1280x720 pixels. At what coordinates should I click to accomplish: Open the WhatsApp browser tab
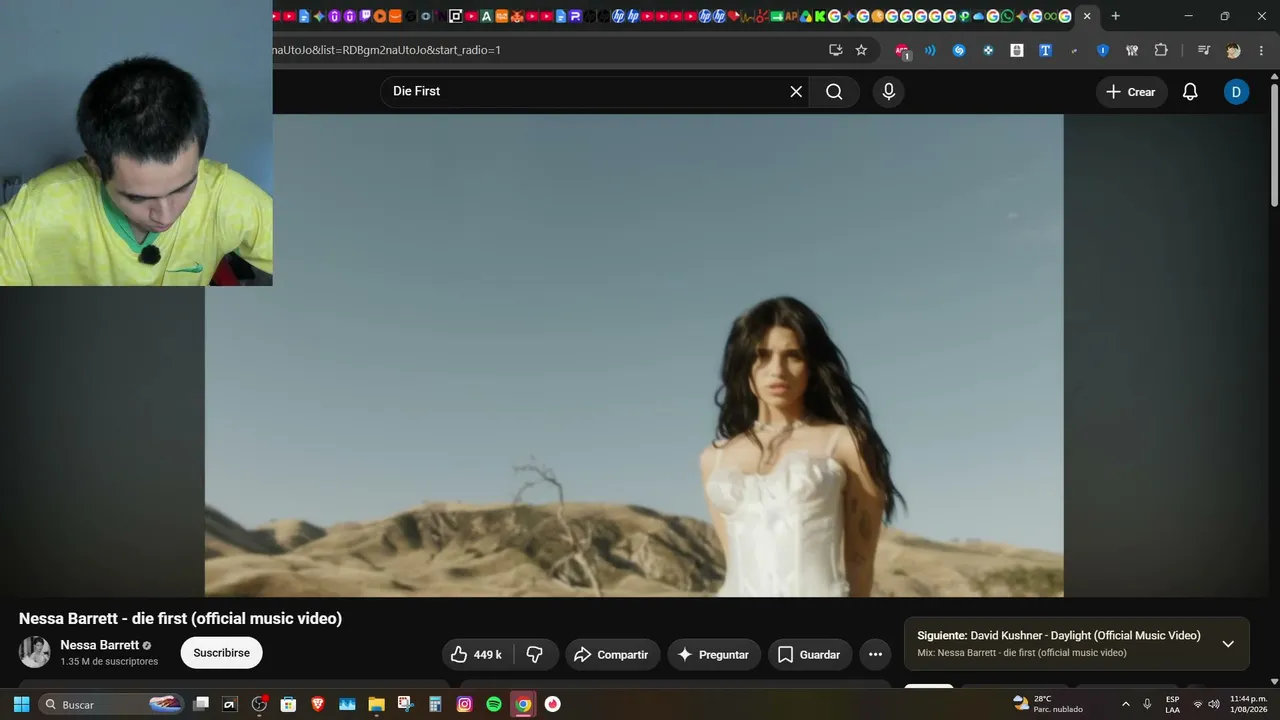(1007, 16)
